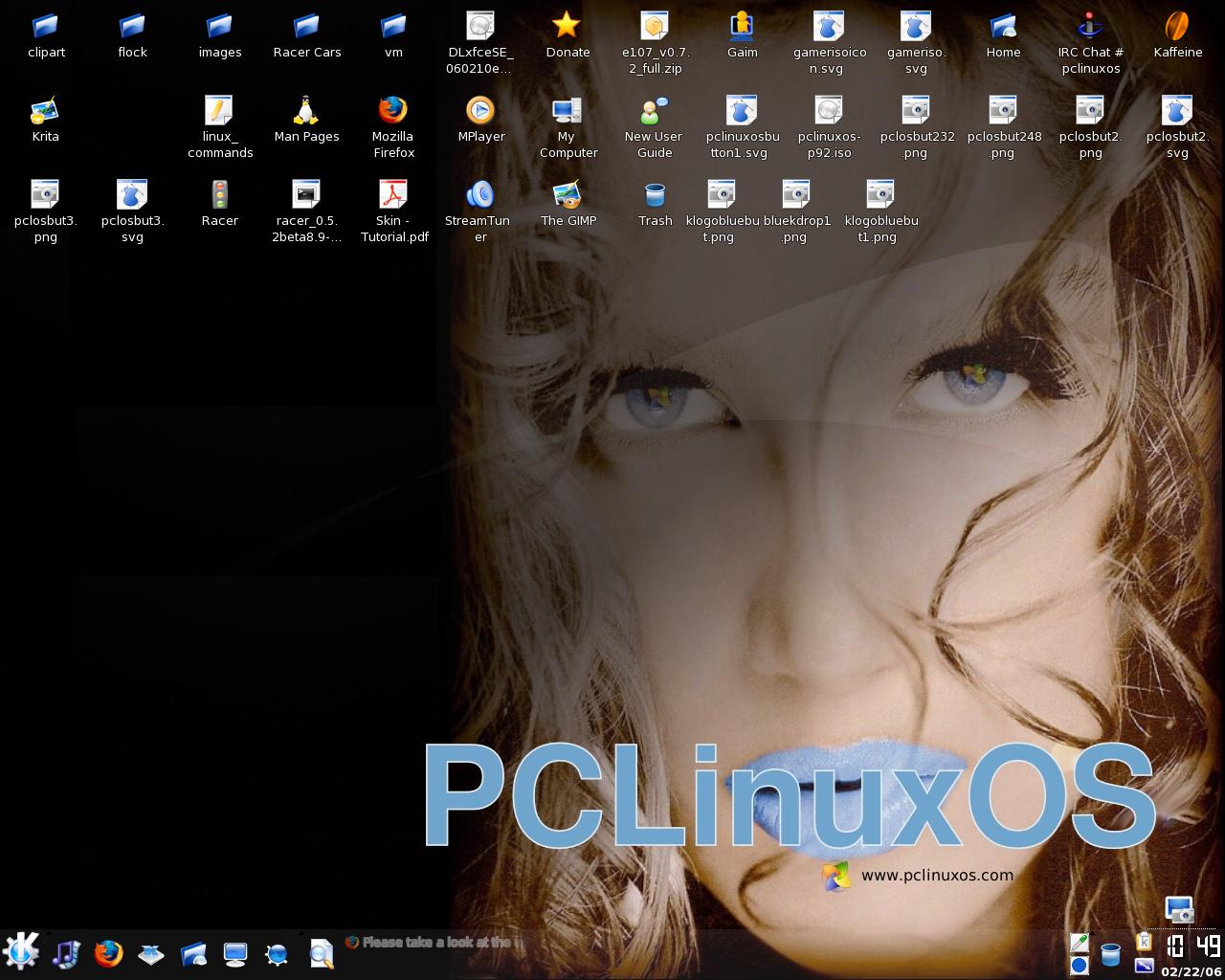This screenshot has width=1225, height=980.
Task: Launch Kaffeine media player
Action: click(1177, 27)
